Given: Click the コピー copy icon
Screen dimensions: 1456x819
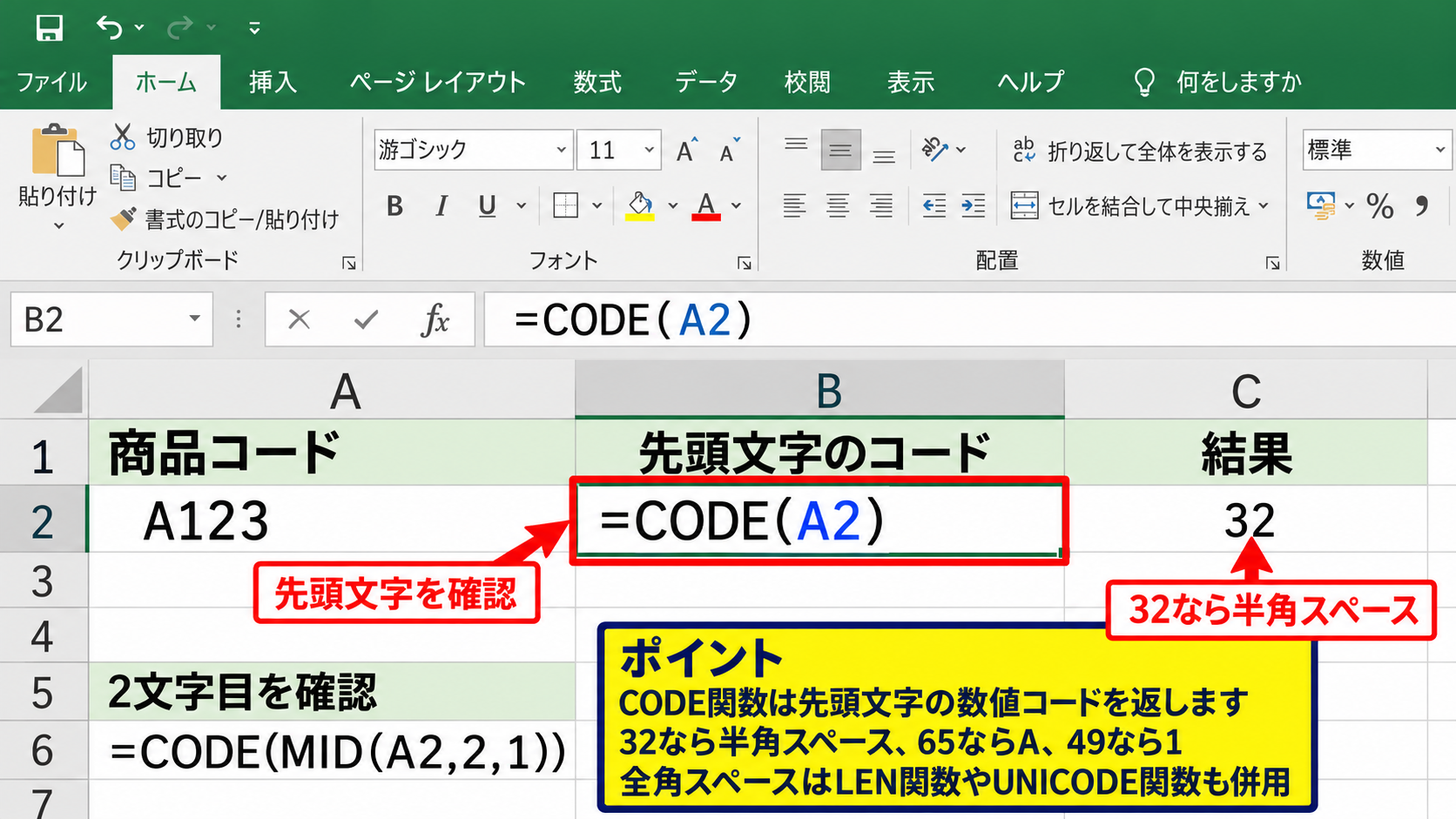Looking at the screenshot, I should 123,178.
